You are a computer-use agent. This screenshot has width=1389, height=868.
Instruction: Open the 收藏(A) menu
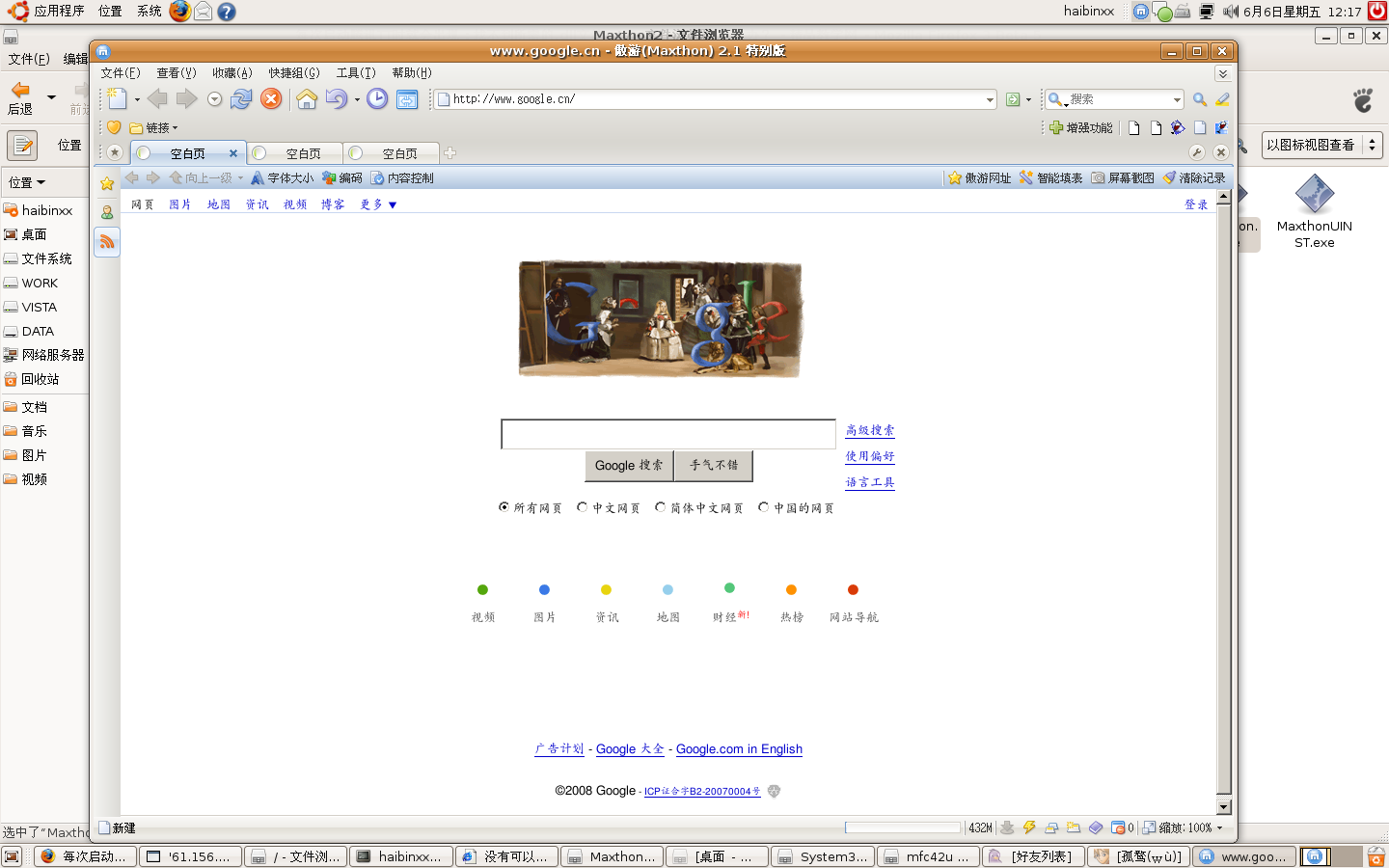click(x=232, y=73)
